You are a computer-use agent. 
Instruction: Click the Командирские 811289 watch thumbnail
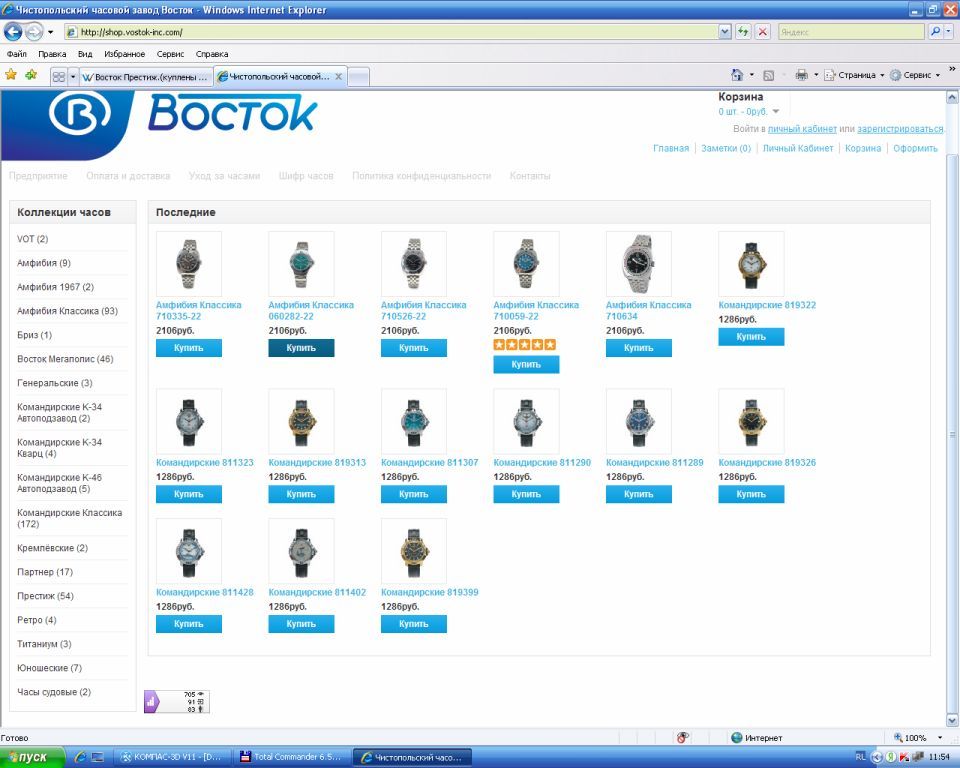tap(639, 421)
